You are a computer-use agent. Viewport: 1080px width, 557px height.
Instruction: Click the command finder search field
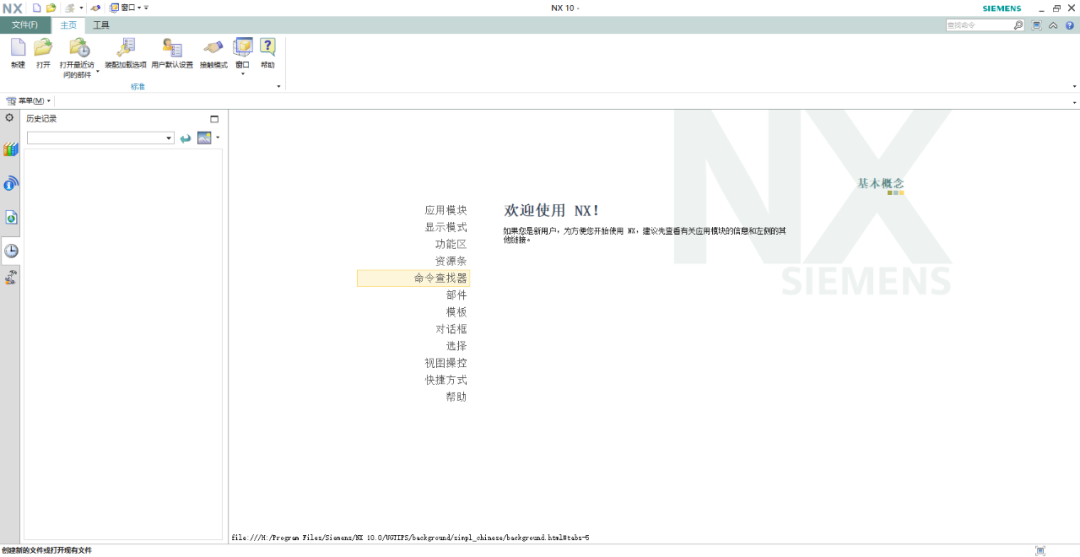point(979,25)
